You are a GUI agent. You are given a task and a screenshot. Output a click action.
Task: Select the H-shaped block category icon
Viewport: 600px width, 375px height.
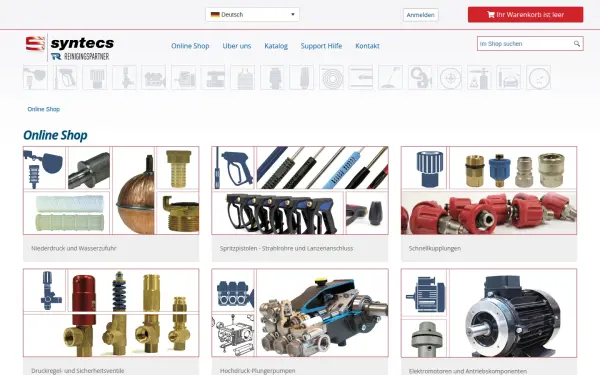(x=213, y=77)
